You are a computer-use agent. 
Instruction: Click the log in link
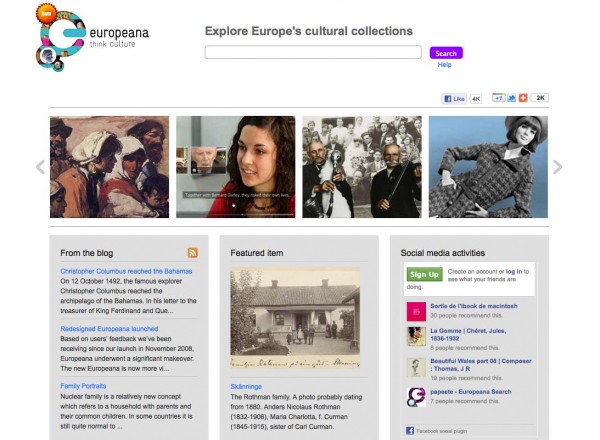pyautogui.click(x=514, y=271)
